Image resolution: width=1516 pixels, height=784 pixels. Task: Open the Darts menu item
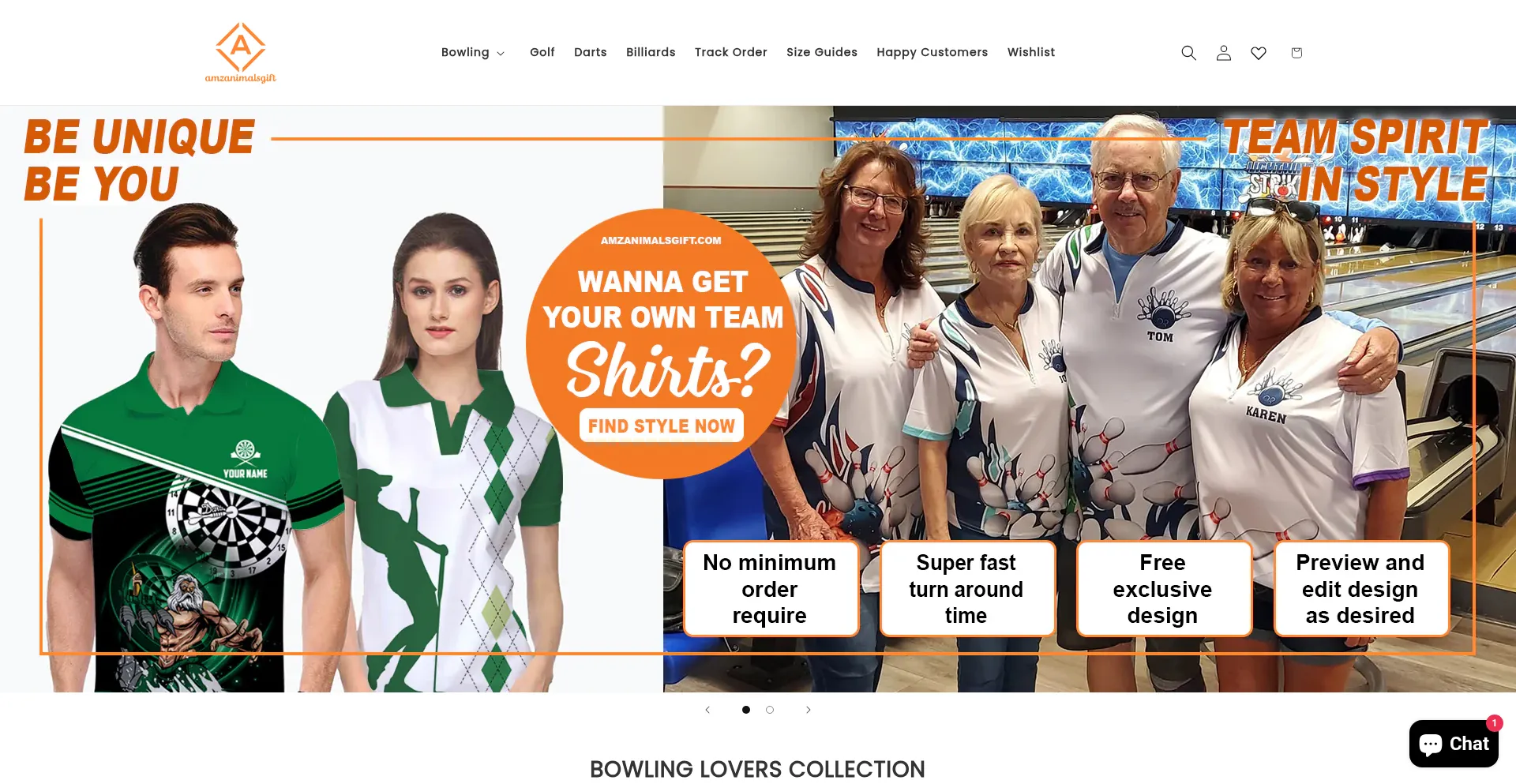click(x=591, y=52)
